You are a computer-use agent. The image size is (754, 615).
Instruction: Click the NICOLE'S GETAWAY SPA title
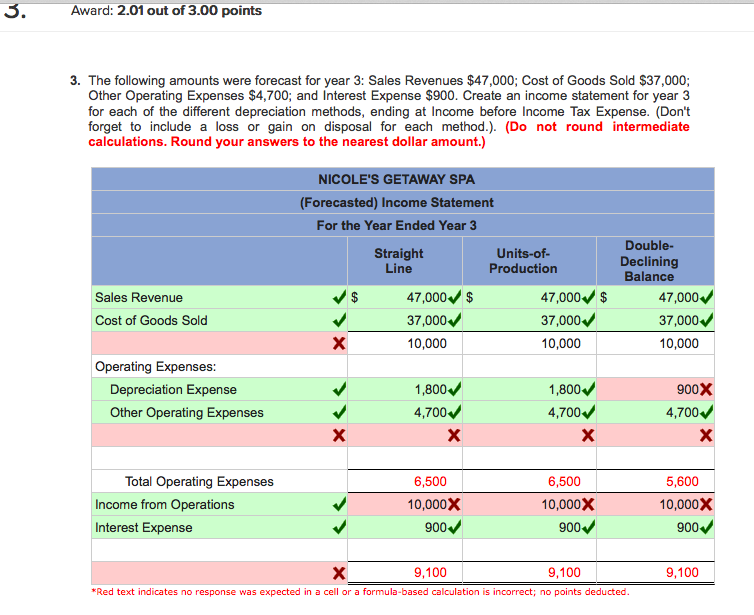tap(396, 179)
